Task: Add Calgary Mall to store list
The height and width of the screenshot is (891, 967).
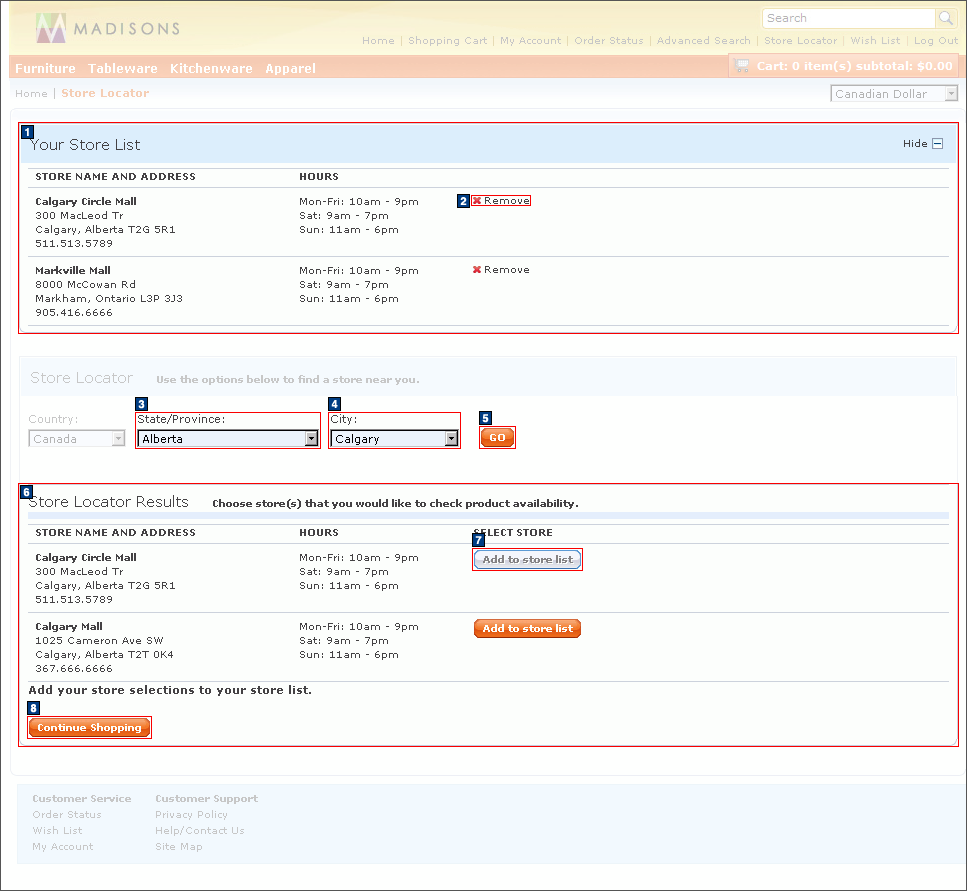Action: pos(527,628)
